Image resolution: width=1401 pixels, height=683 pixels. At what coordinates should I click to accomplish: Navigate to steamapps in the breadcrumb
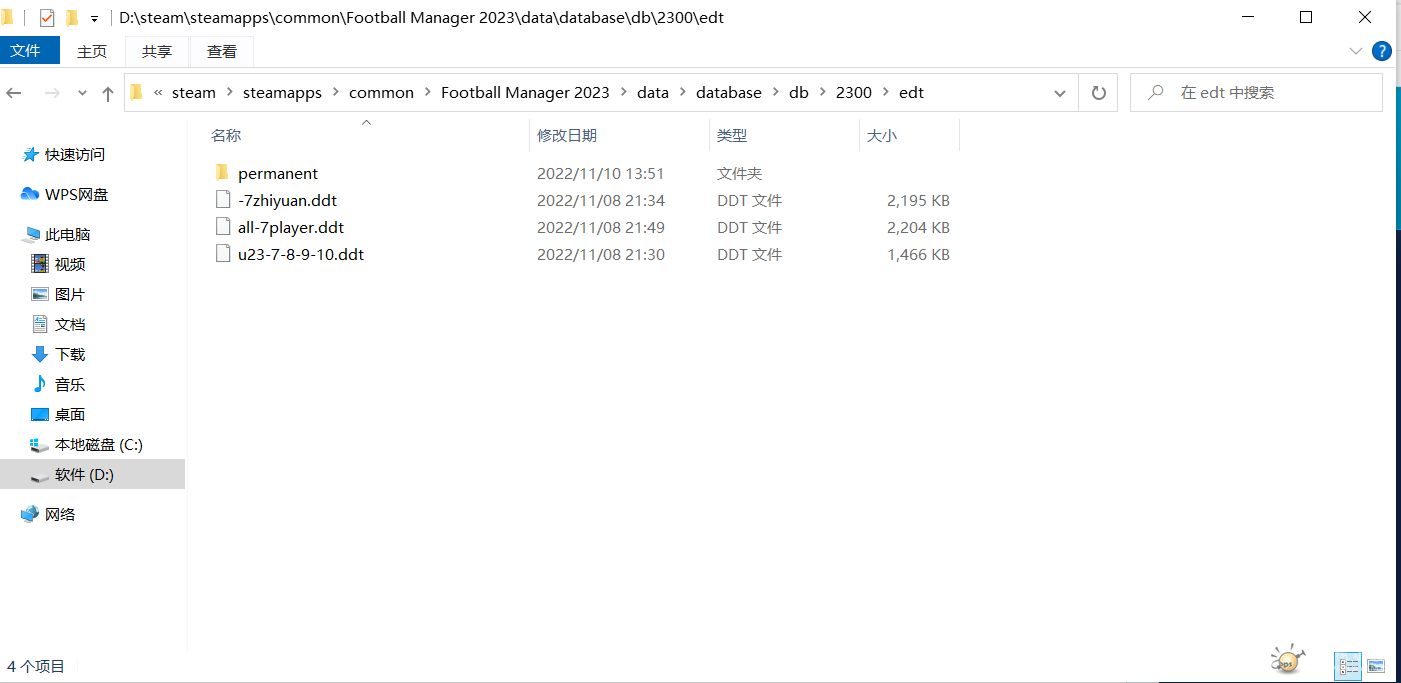coord(283,92)
